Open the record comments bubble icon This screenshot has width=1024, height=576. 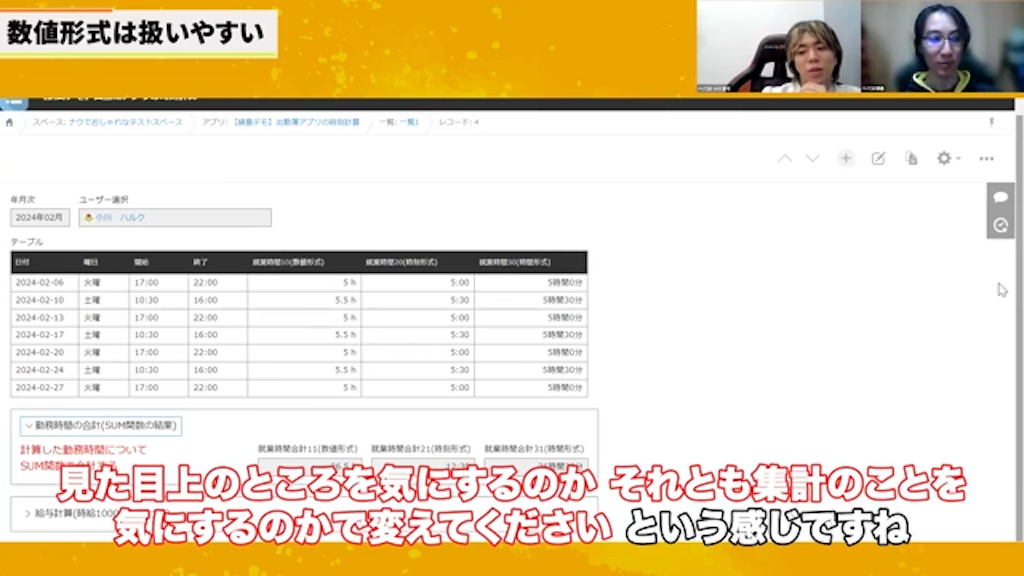point(1001,196)
